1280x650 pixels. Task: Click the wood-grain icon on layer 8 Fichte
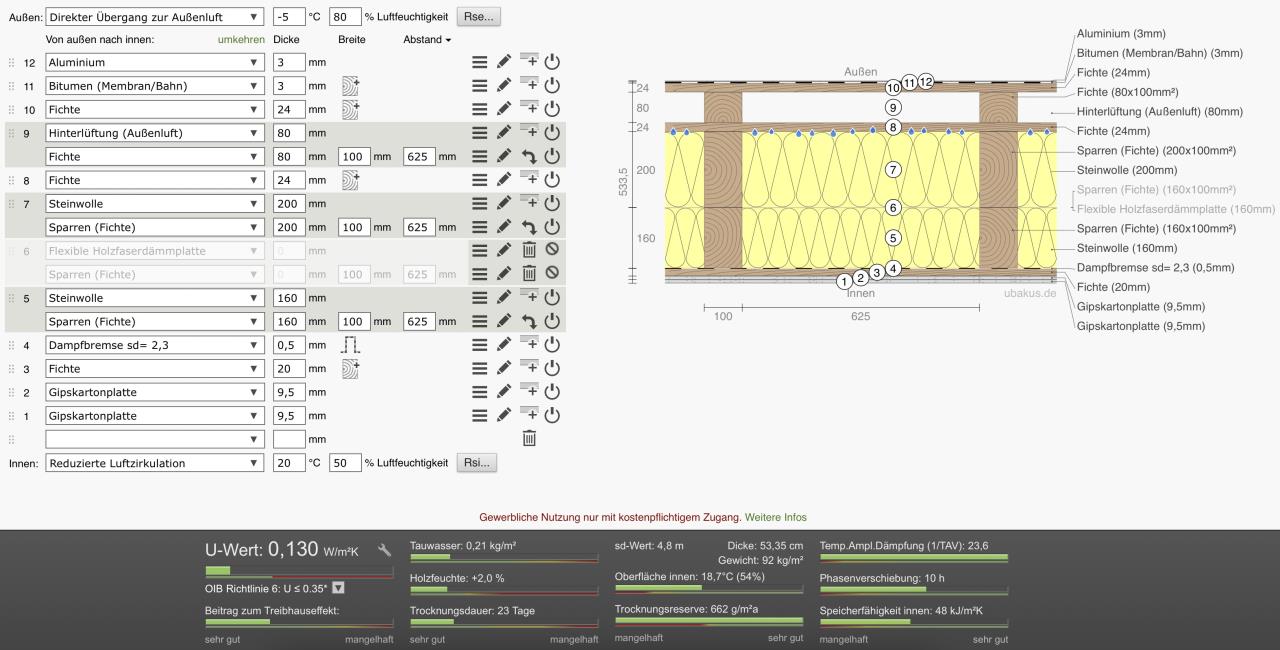[350, 180]
